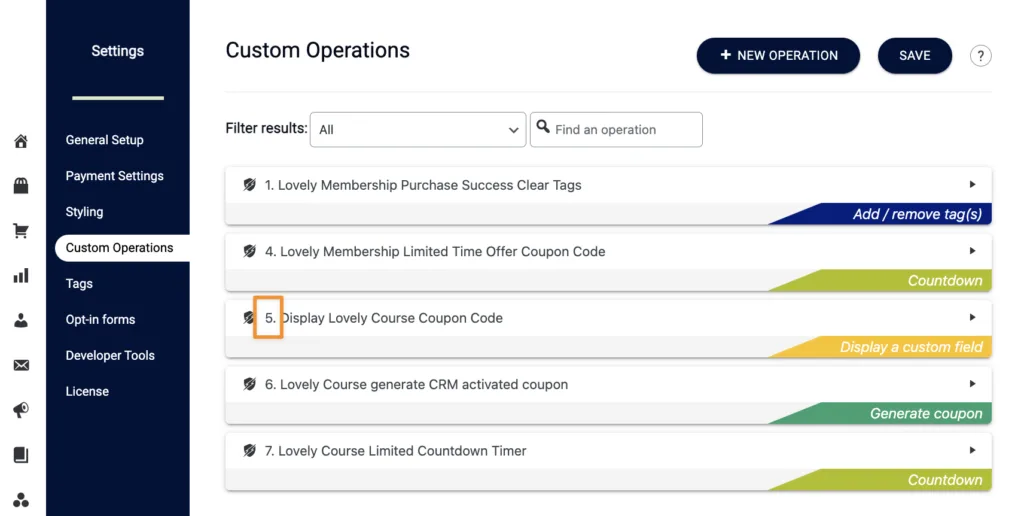This screenshot has height=516, width=1024.
Task: Click title Lovely Membership Purchase Success Clear Tags
Action: point(423,185)
